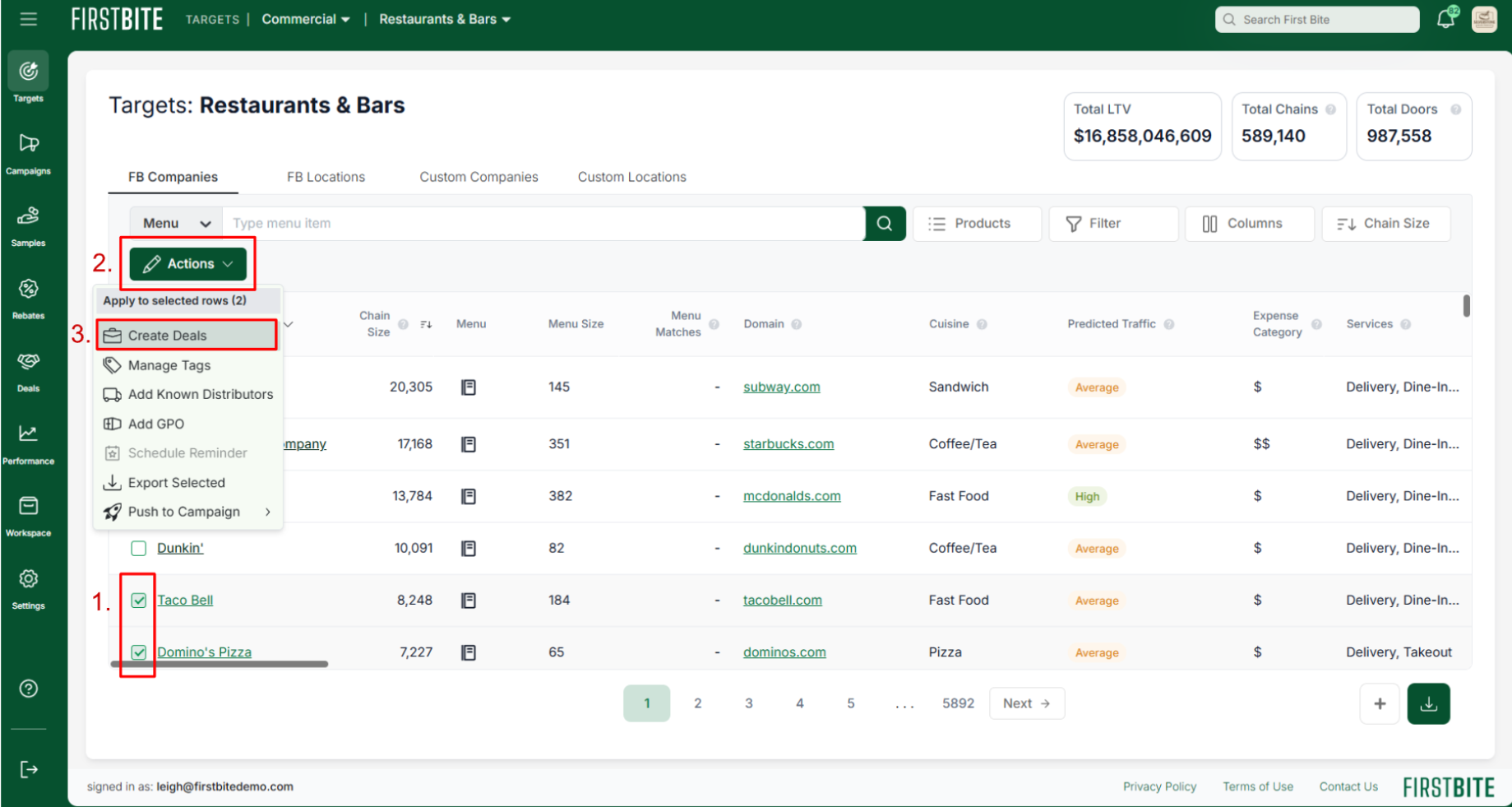Focus the Type menu item field
The width and height of the screenshot is (1512, 807).
point(543,224)
